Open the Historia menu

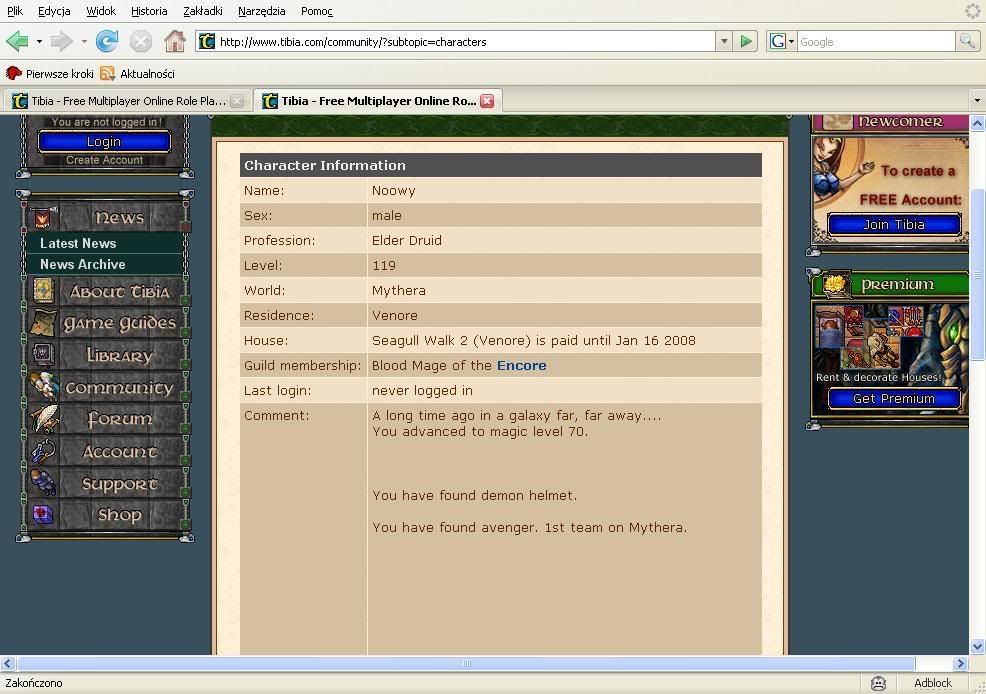tap(149, 11)
